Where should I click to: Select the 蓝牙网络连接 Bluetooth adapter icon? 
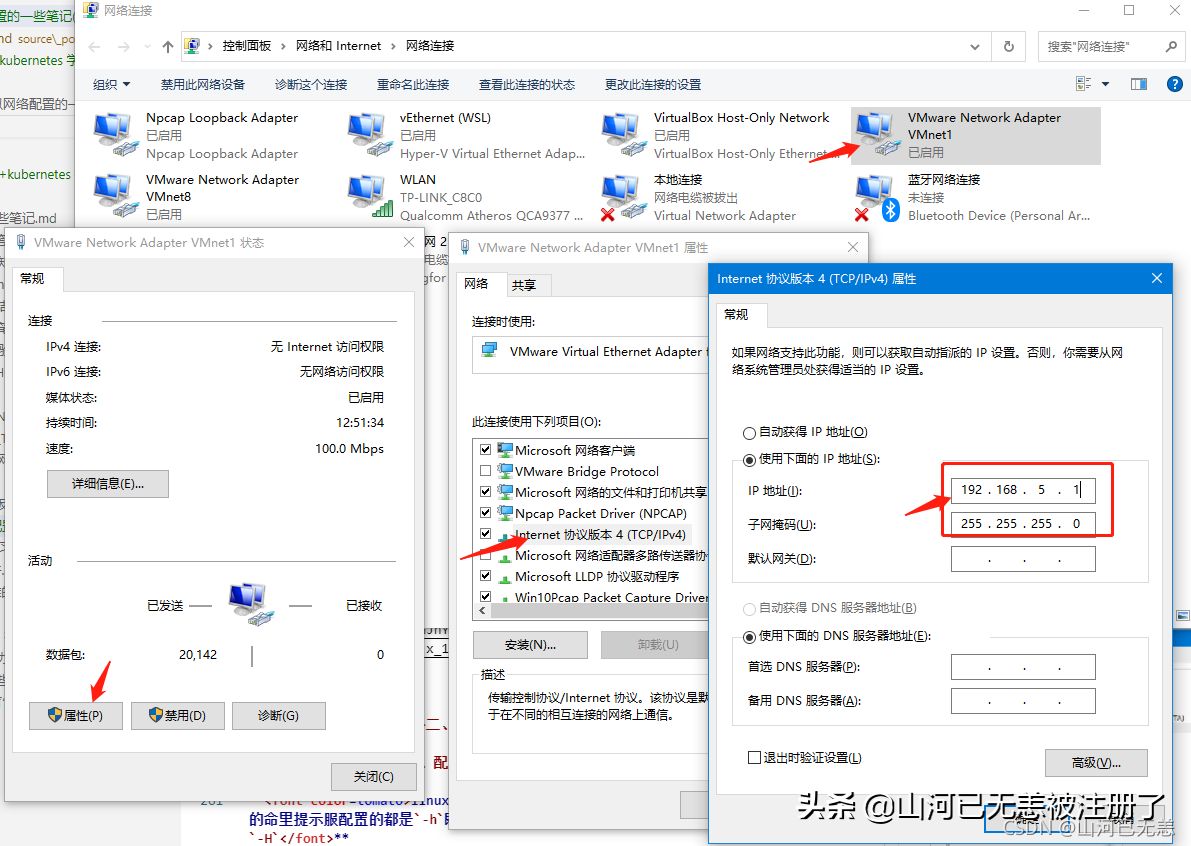pos(877,196)
